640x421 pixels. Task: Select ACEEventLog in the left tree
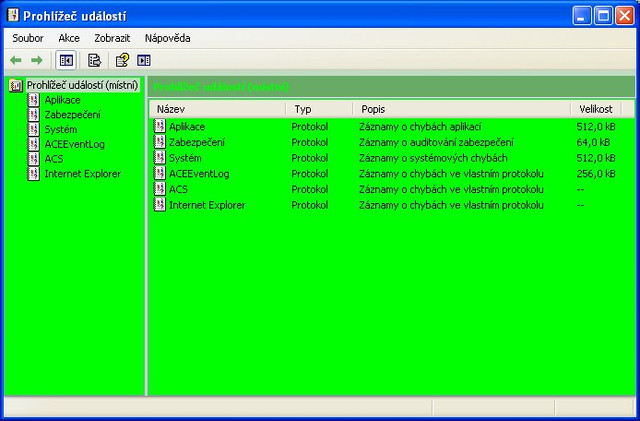(74, 144)
